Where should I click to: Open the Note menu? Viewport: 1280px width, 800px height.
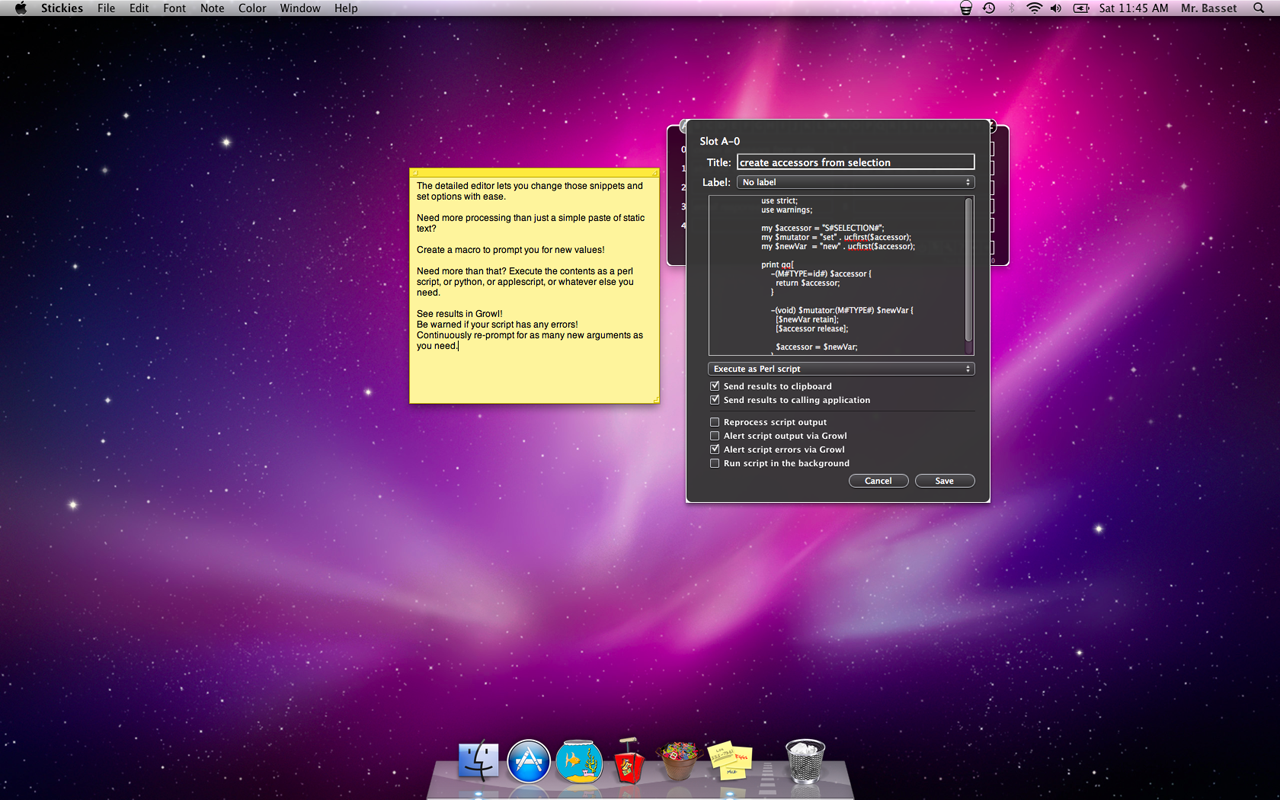tap(212, 8)
